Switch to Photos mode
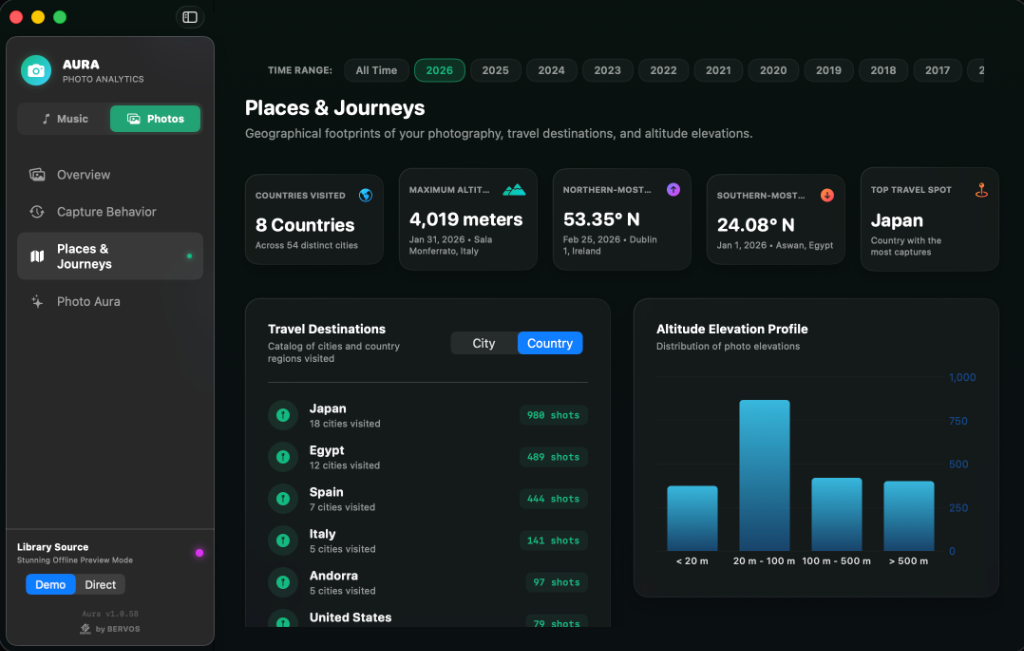This screenshot has height=651, width=1024. tap(155, 119)
